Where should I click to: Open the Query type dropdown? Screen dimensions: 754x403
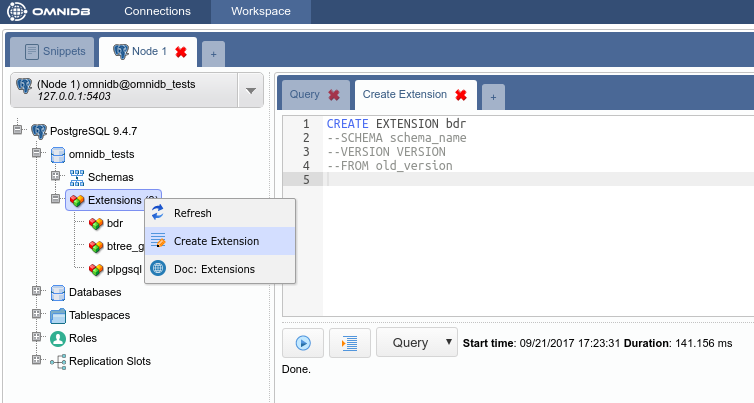(417, 342)
